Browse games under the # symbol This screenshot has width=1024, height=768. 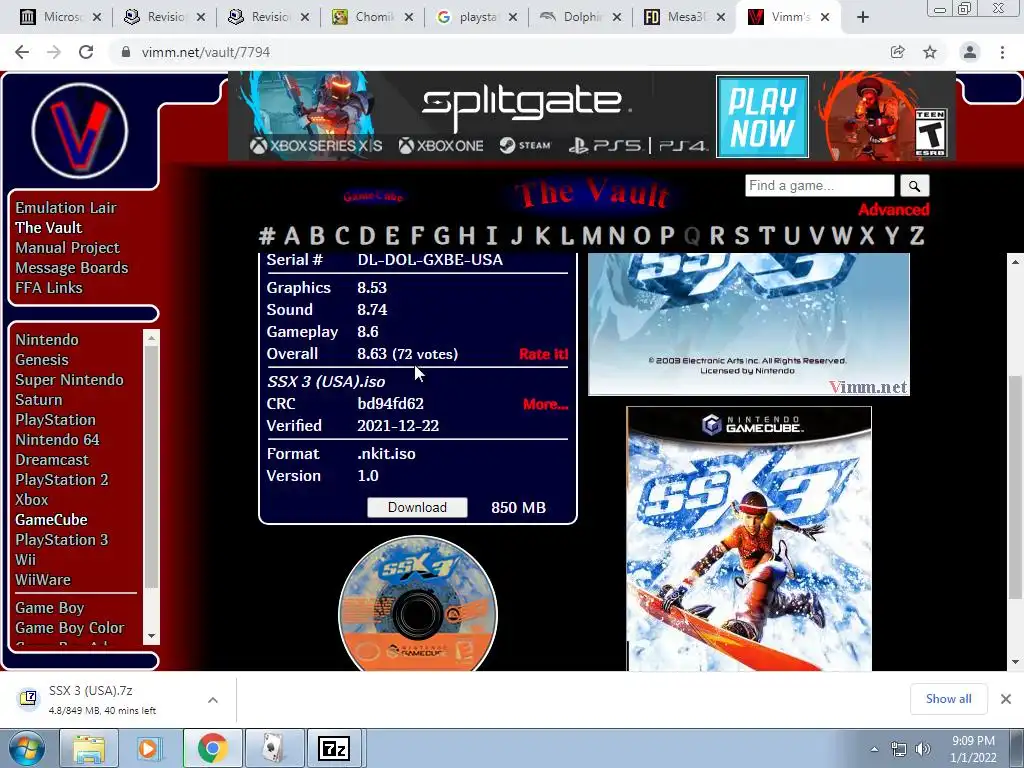[266, 236]
